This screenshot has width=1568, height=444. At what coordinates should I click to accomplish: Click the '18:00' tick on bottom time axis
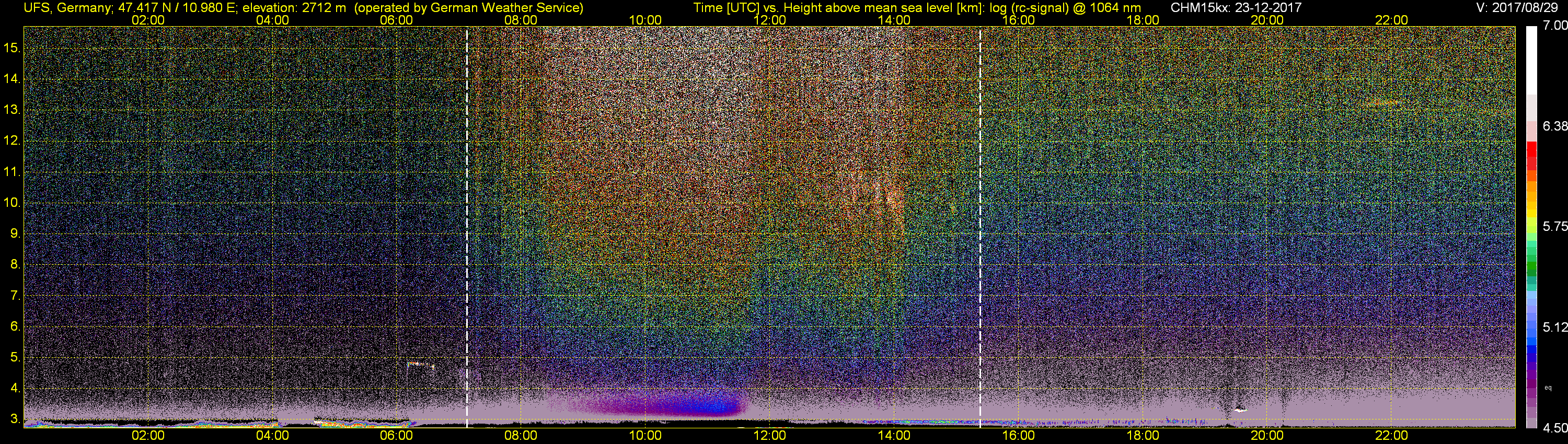[1143, 436]
